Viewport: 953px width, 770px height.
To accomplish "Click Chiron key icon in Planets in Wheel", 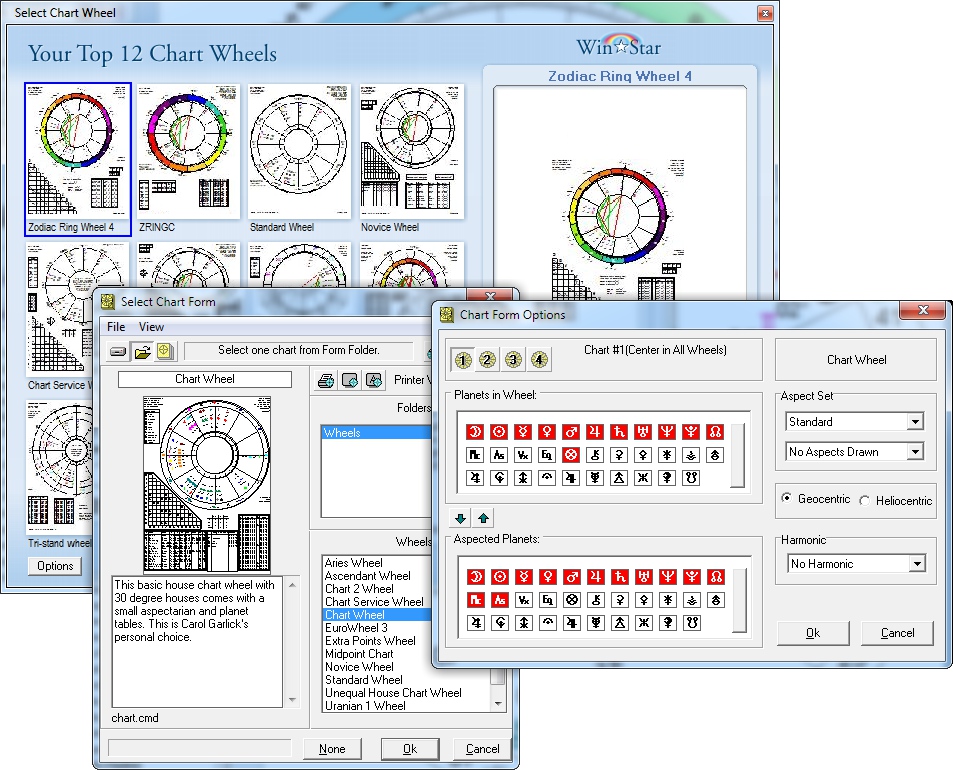I will pos(595,455).
